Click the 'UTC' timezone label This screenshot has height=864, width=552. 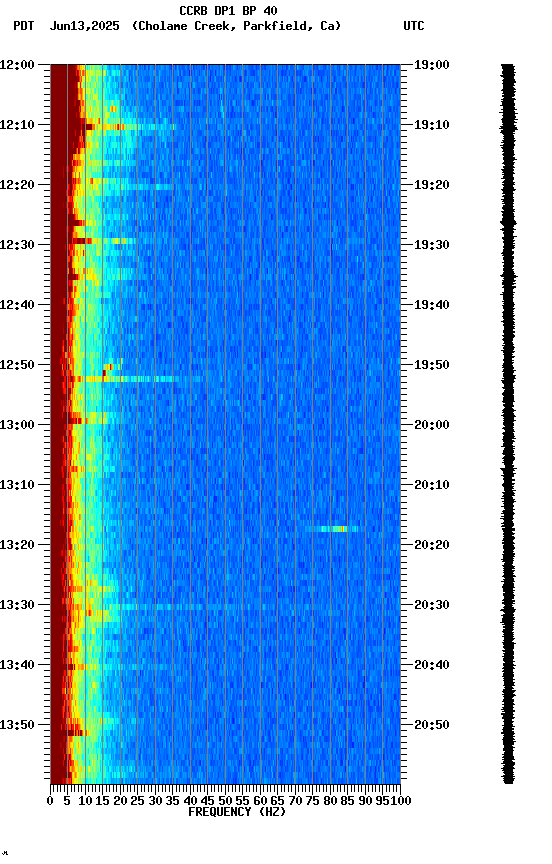(414, 26)
